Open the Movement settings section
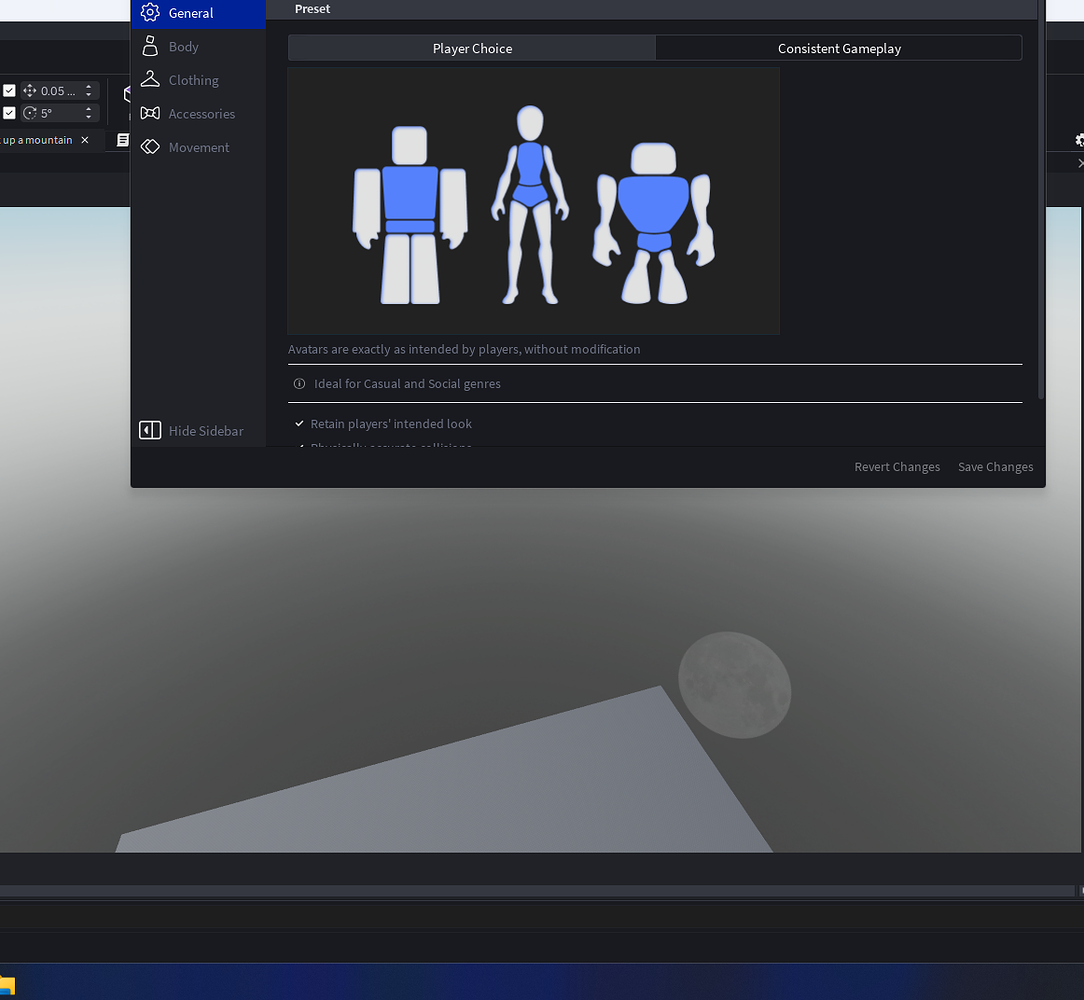Viewport: 1084px width, 1000px height. click(198, 147)
